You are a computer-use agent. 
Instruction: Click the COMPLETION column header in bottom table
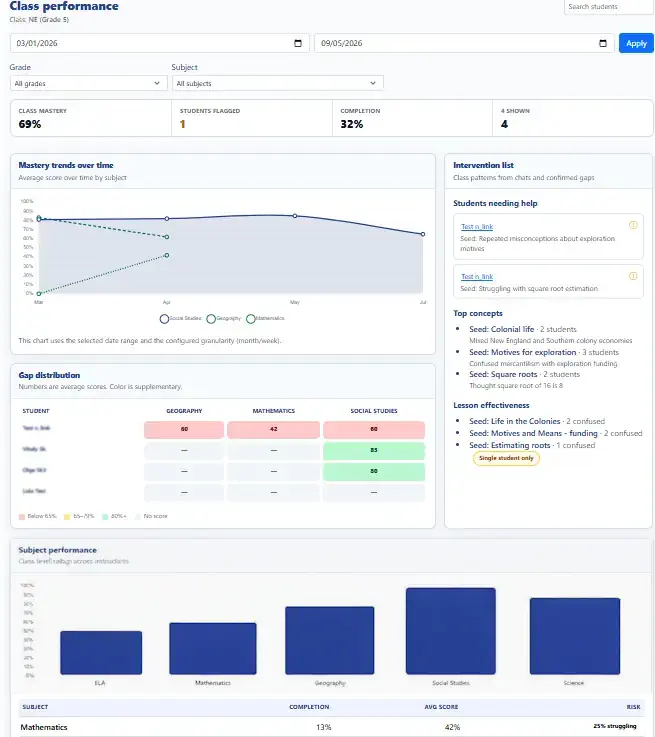point(309,707)
